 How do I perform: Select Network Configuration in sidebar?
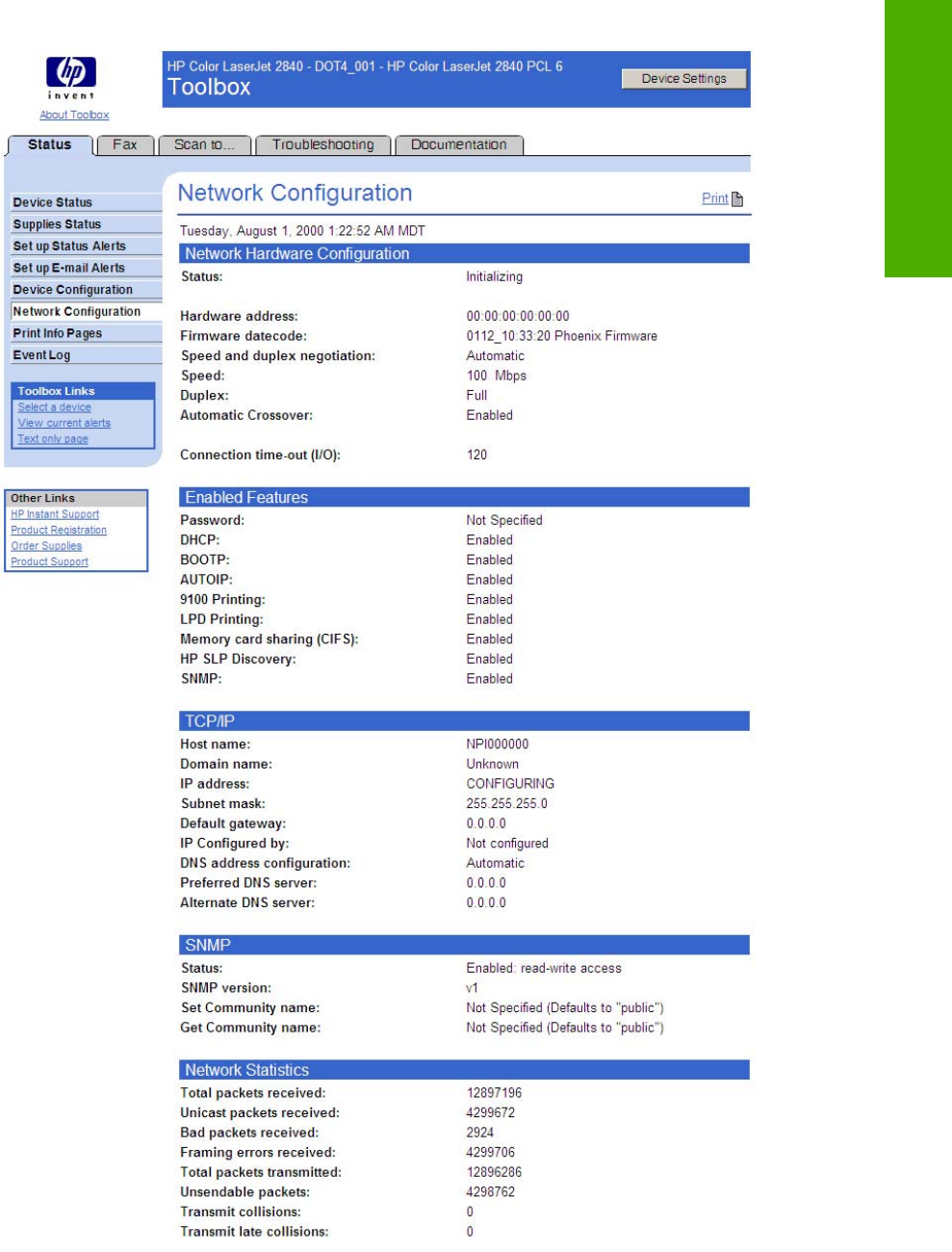[86, 312]
